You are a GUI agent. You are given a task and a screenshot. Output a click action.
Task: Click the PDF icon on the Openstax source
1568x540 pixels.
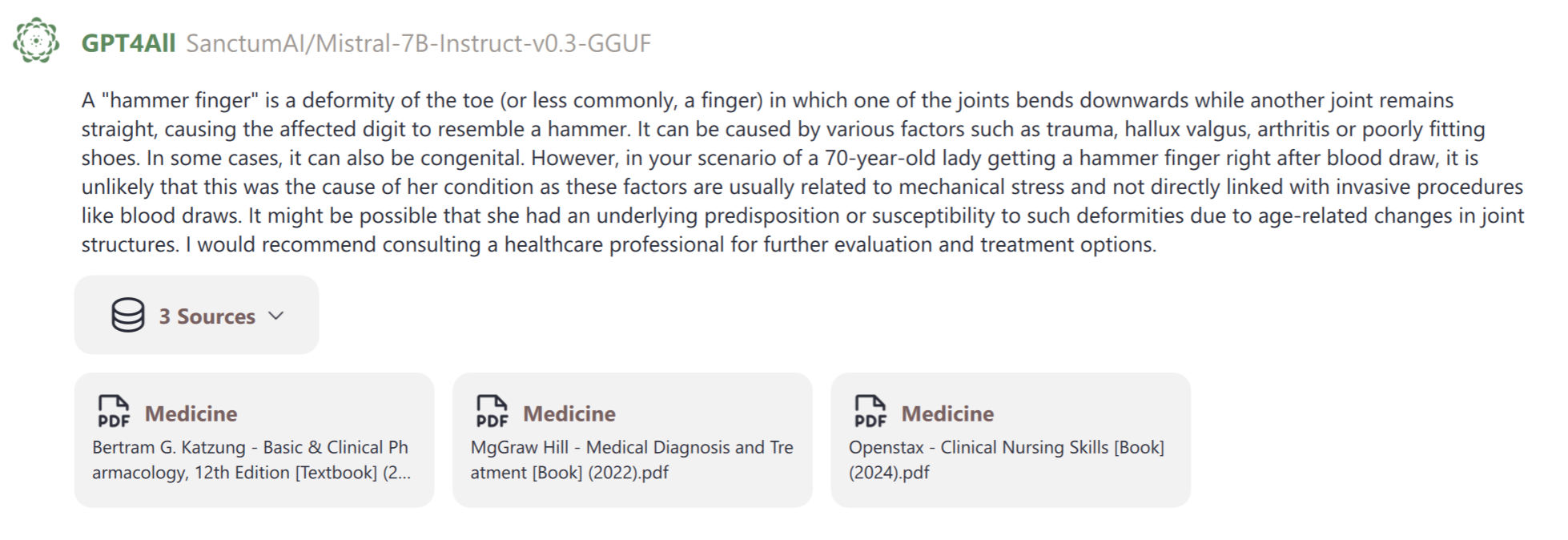(x=870, y=411)
